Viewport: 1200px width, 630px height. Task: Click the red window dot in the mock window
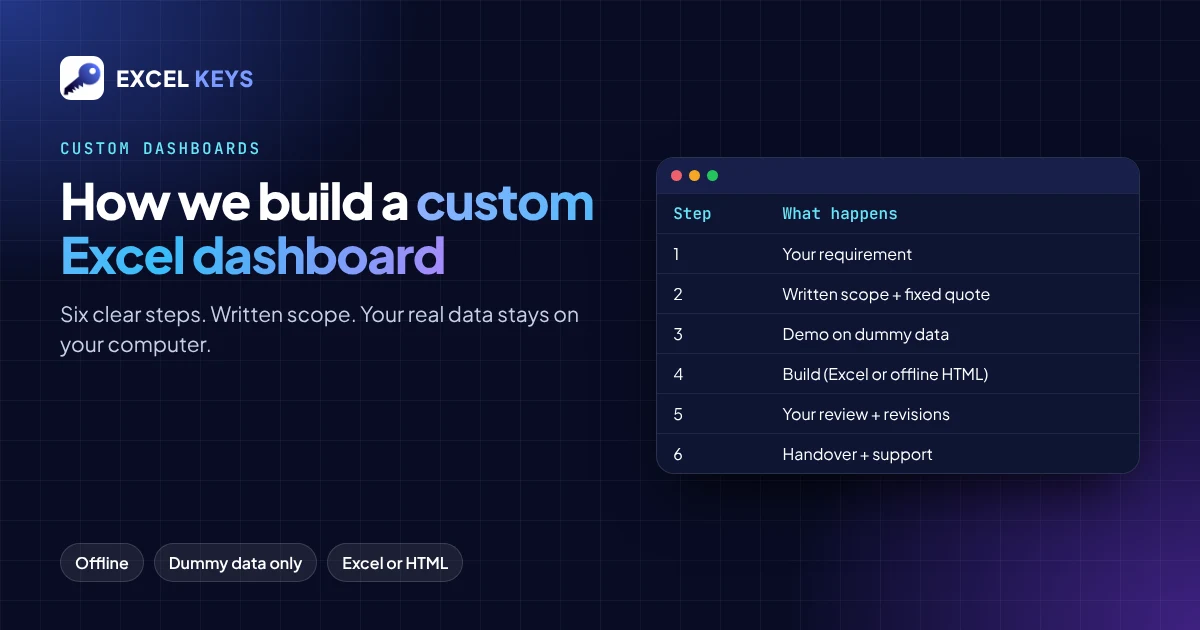677,176
